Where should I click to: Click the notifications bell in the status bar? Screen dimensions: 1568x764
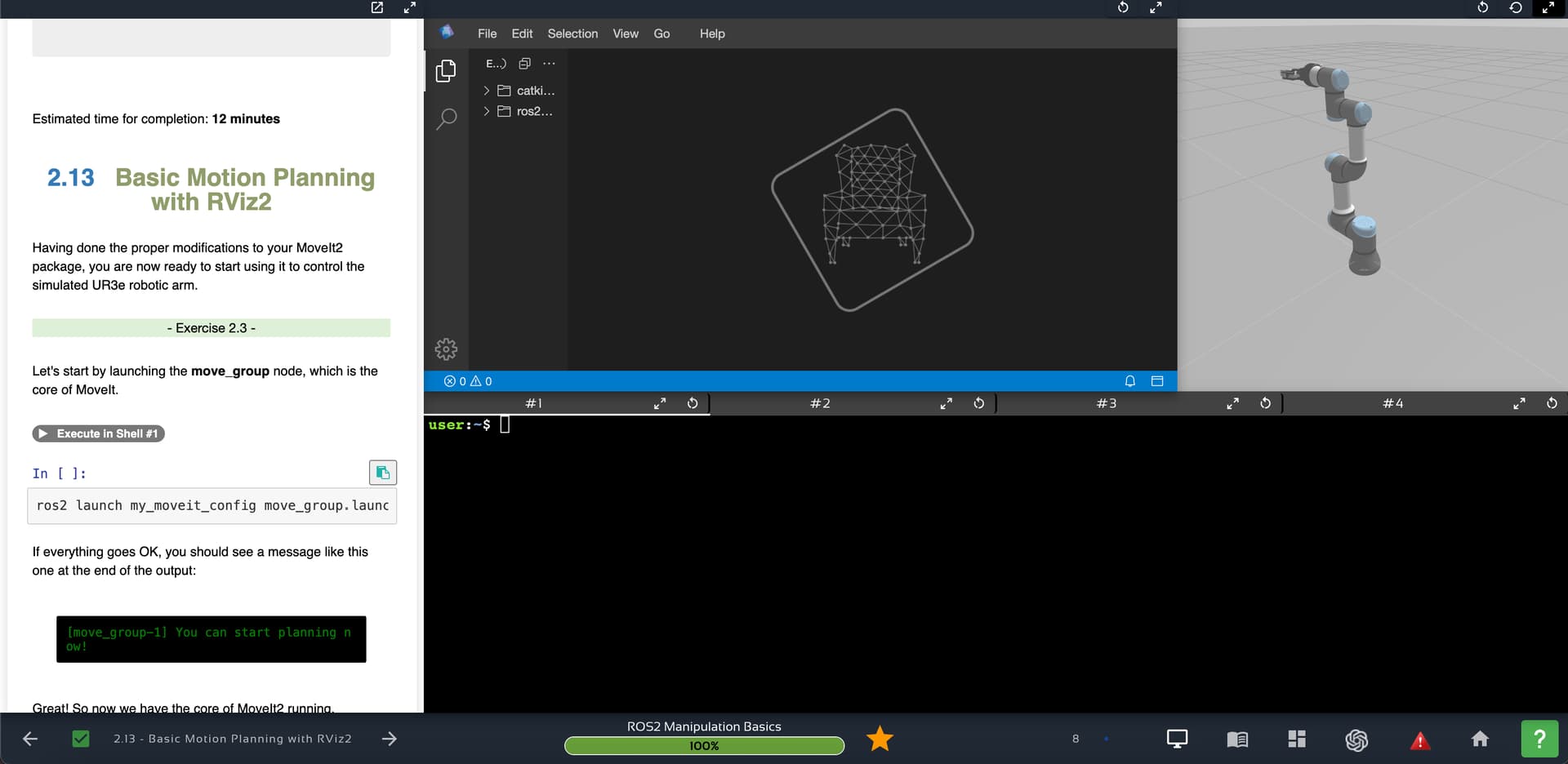(1130, 381)
